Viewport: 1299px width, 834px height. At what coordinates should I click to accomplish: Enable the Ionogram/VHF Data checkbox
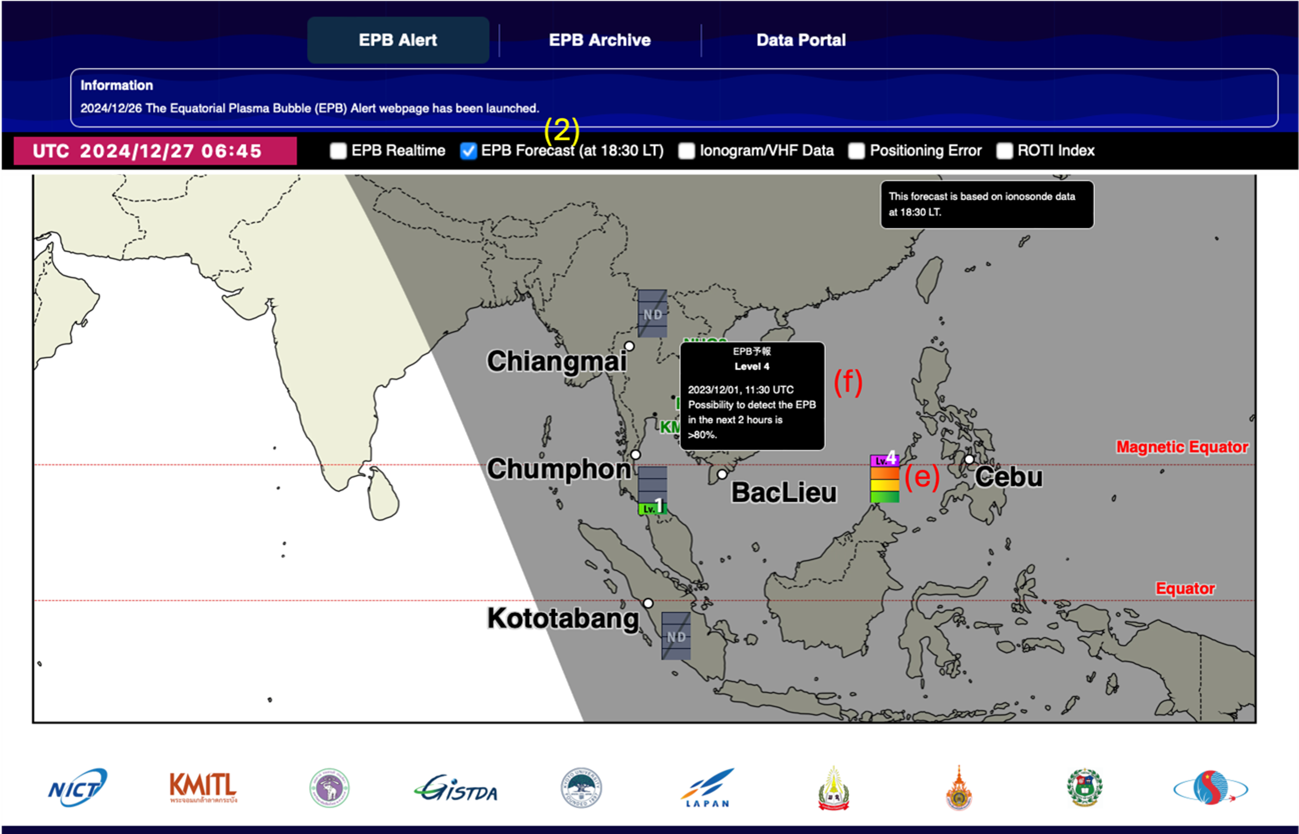pyautogui.click(x=686, y=150)
